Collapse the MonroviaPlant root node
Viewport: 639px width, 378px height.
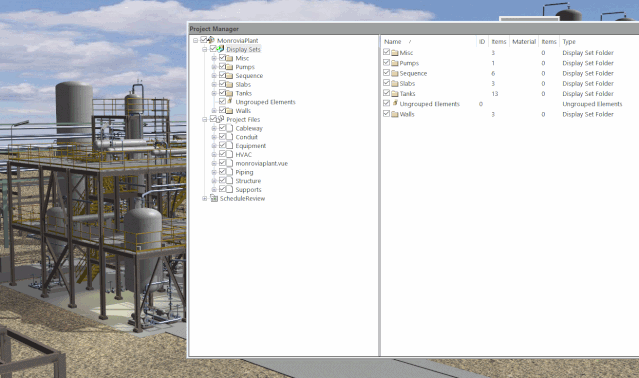[x=196, y=40]
